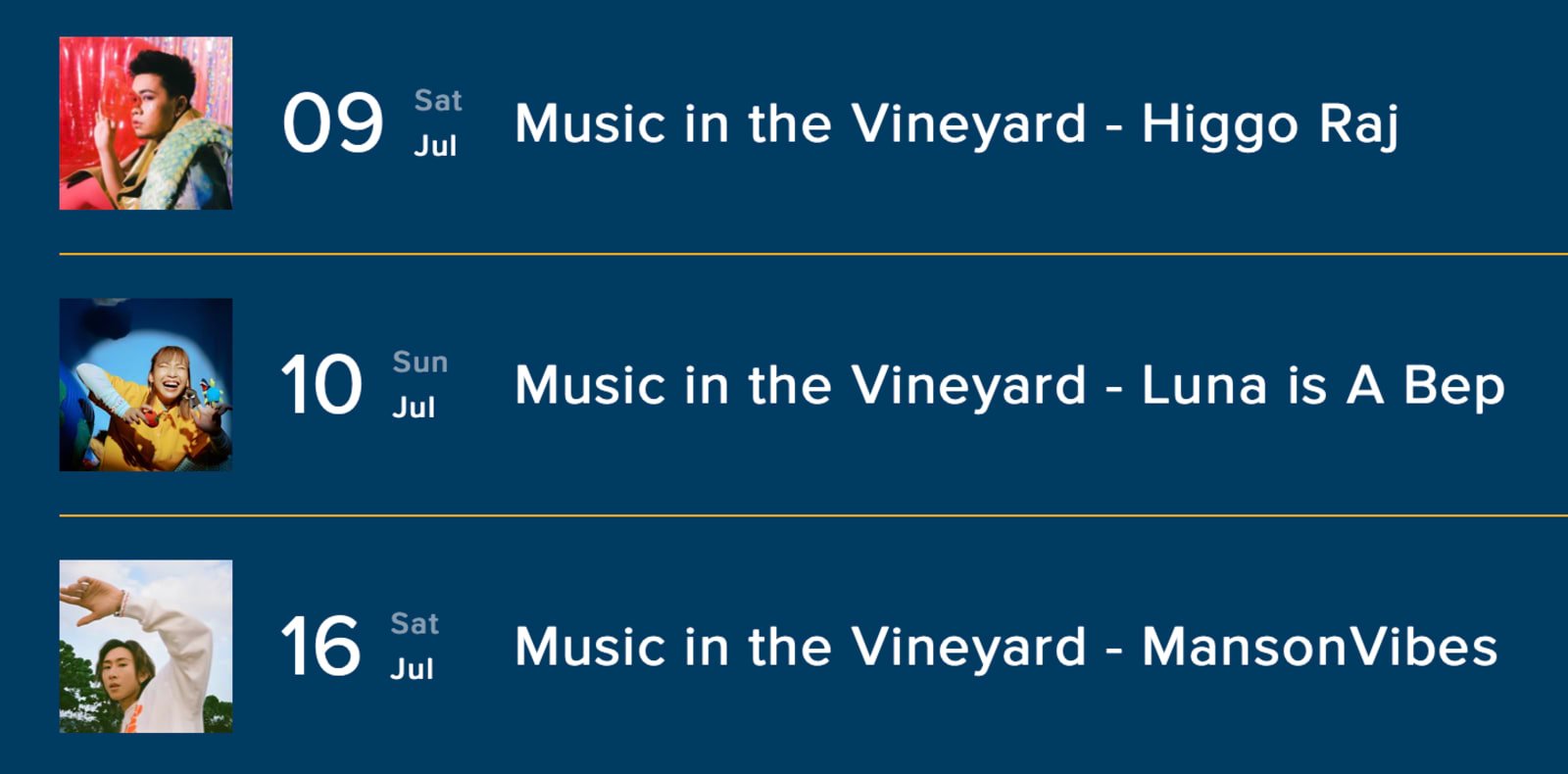Click the artist name MansonVibes
1568x774 pixels.
1320,647
